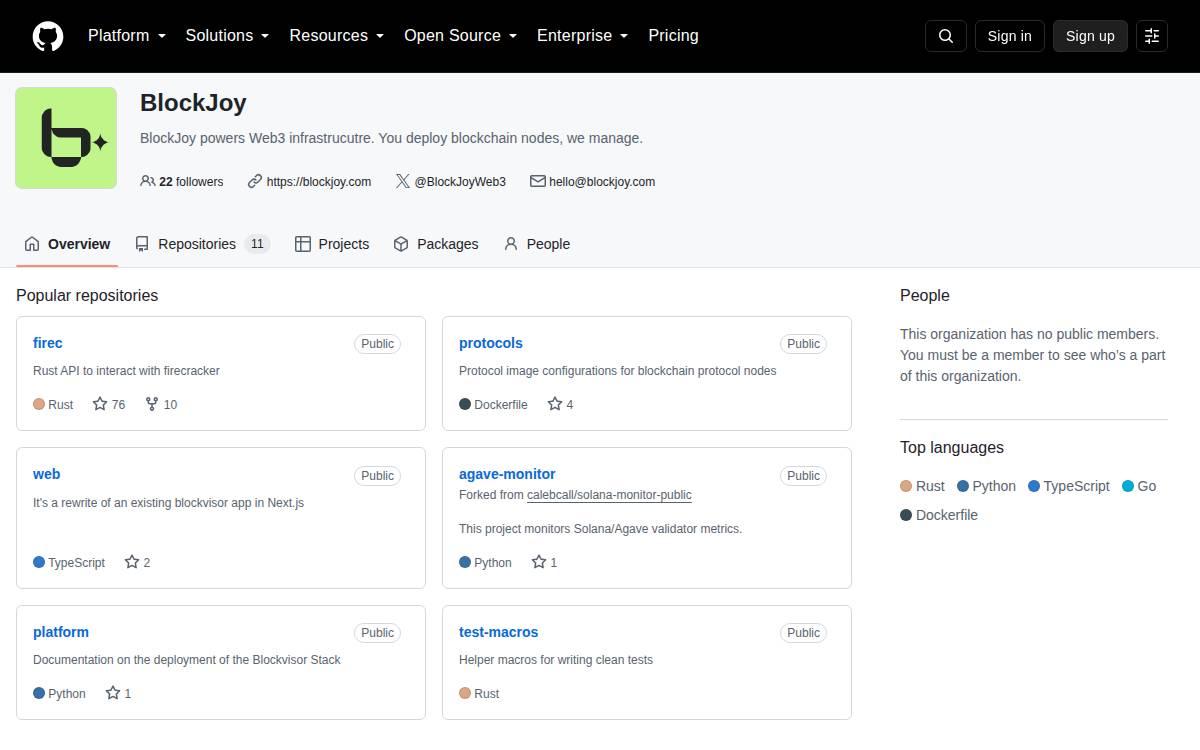
Task: Open the protocols repository
Action: coord(491,343)
